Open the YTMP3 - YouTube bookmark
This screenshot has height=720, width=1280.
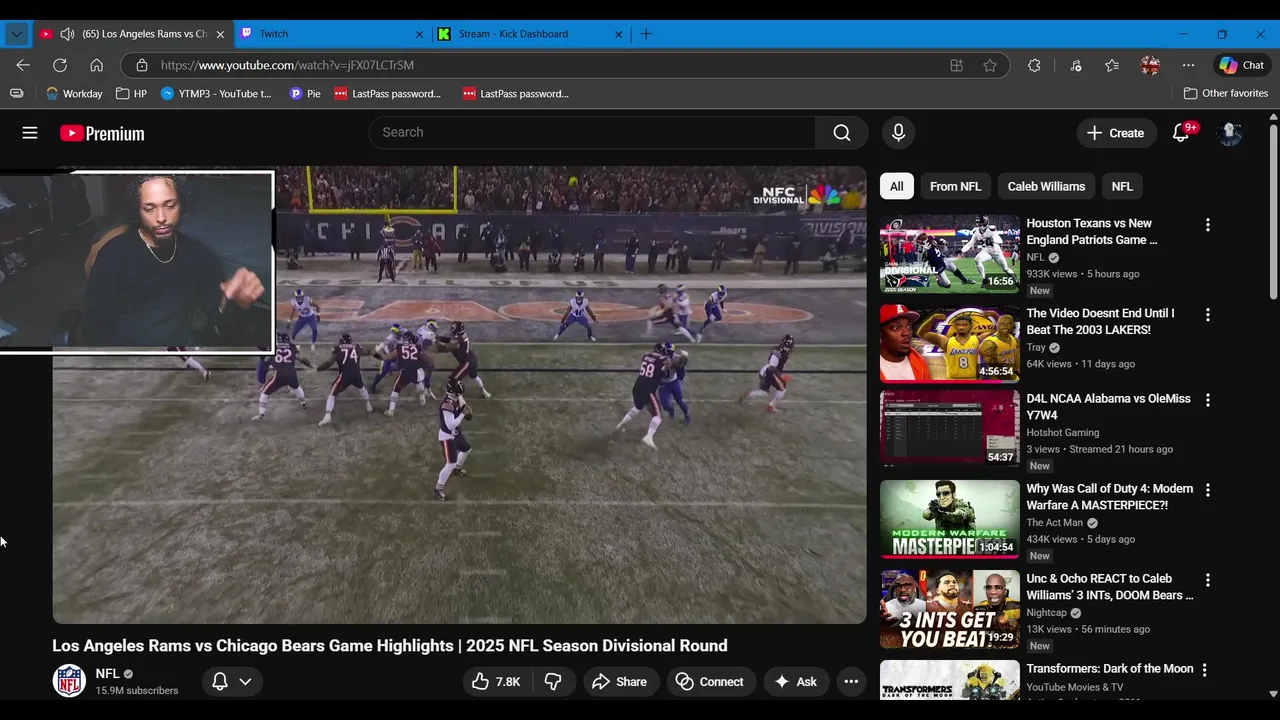tap(216, 94)
